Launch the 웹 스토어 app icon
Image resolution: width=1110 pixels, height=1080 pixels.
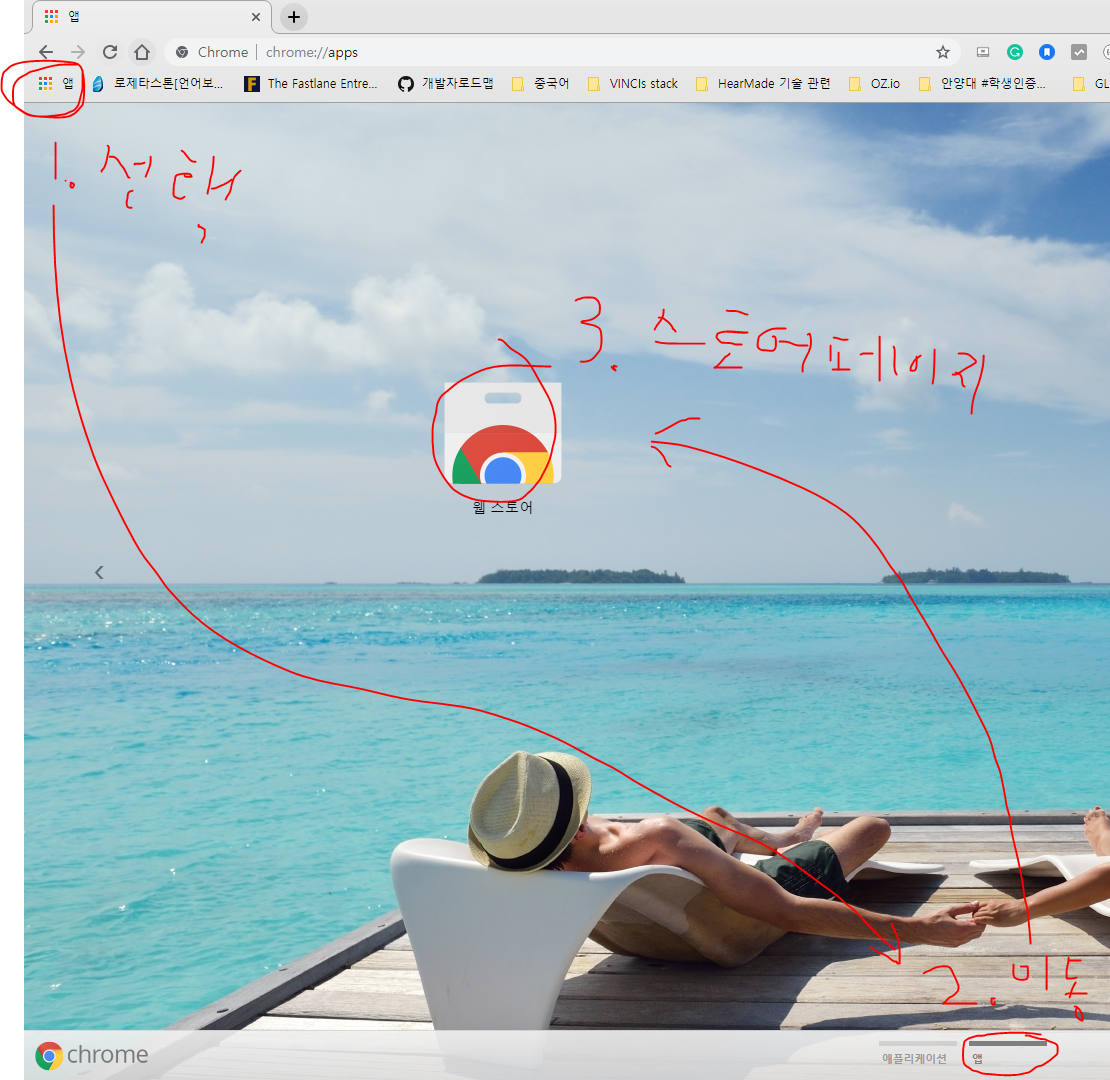pos(503,433)
